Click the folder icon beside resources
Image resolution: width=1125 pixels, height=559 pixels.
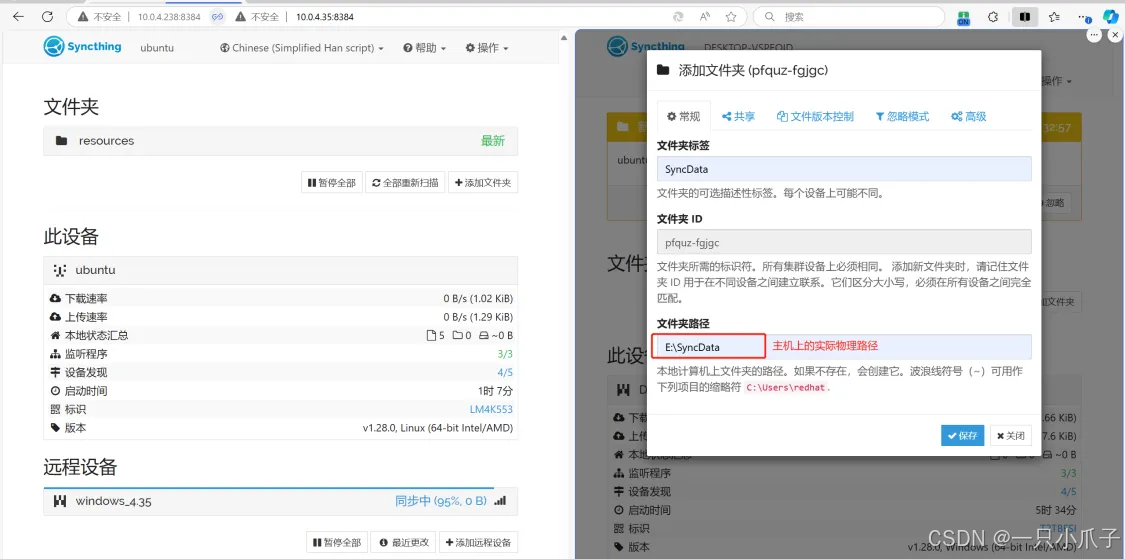(x=62, y=141)
